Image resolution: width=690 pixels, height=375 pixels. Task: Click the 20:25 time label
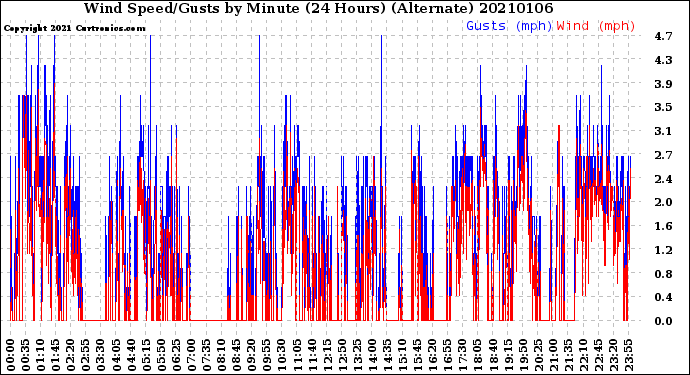(538, 355)
